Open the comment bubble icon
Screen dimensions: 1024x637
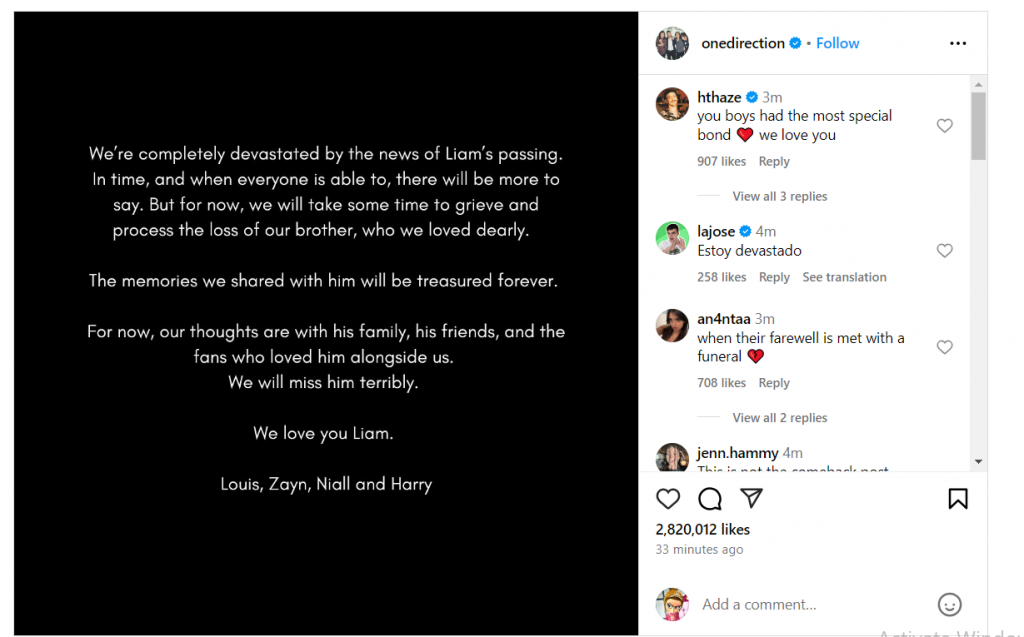(x=710, y=498)
